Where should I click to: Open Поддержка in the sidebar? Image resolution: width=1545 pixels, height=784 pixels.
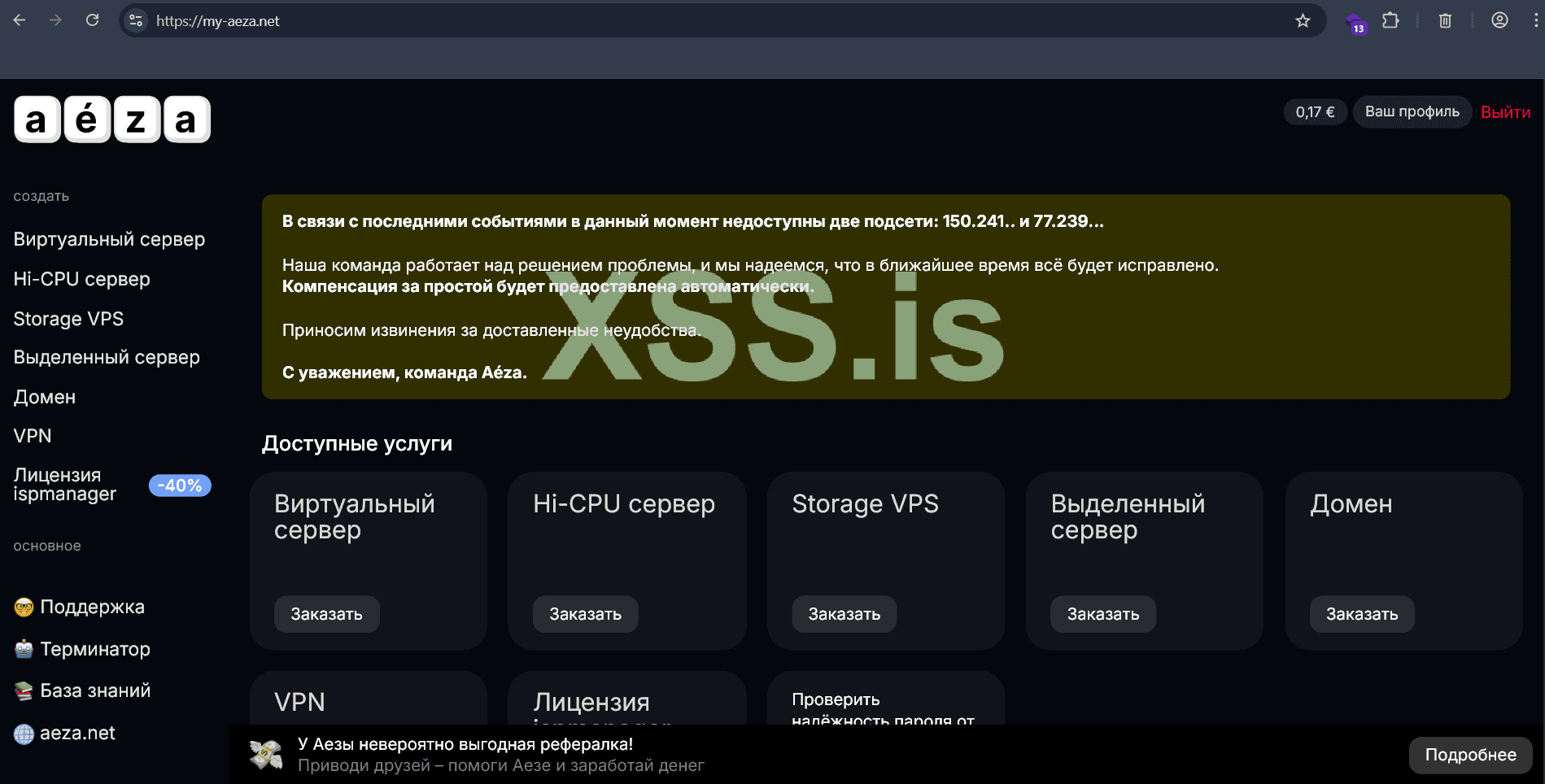(x=92, y=607)
